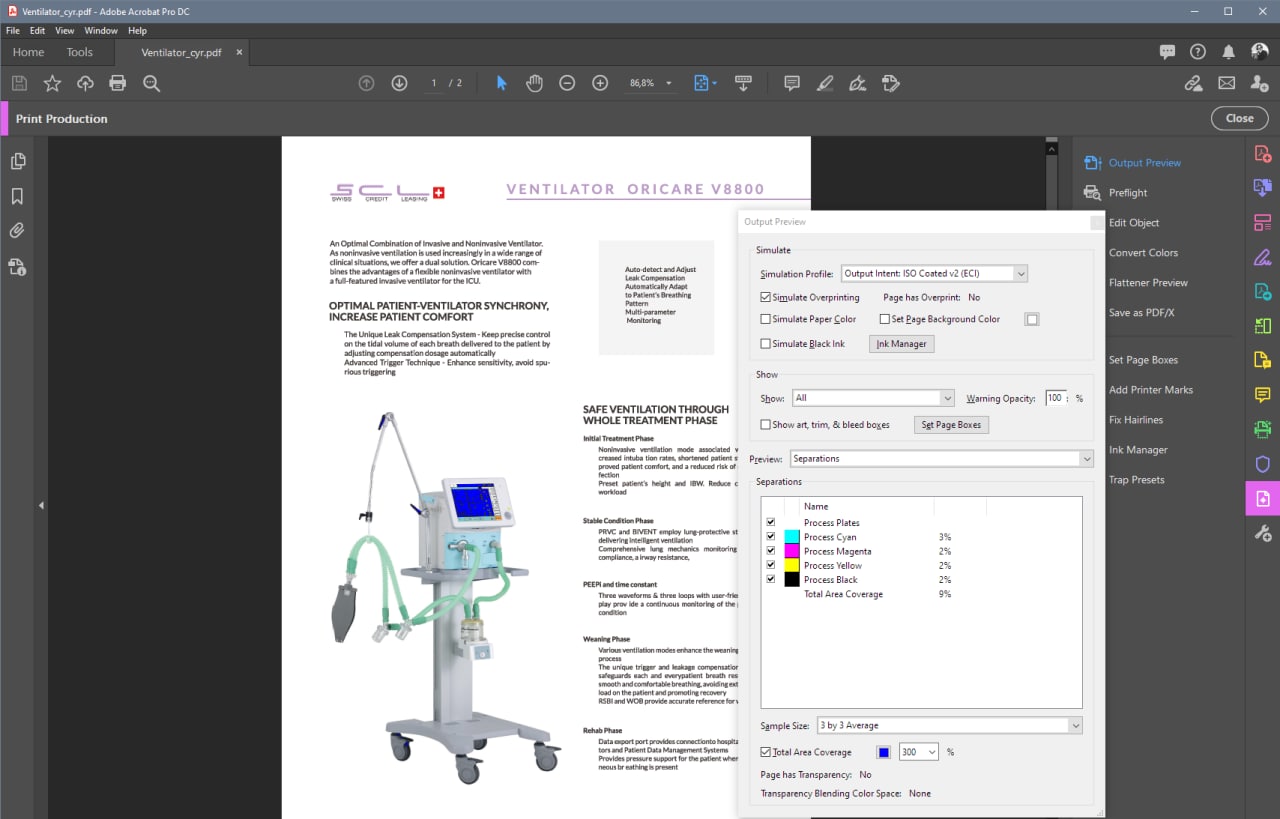Zoom in with the plus icon
The image size is (1280, 819).
[600, 83]
